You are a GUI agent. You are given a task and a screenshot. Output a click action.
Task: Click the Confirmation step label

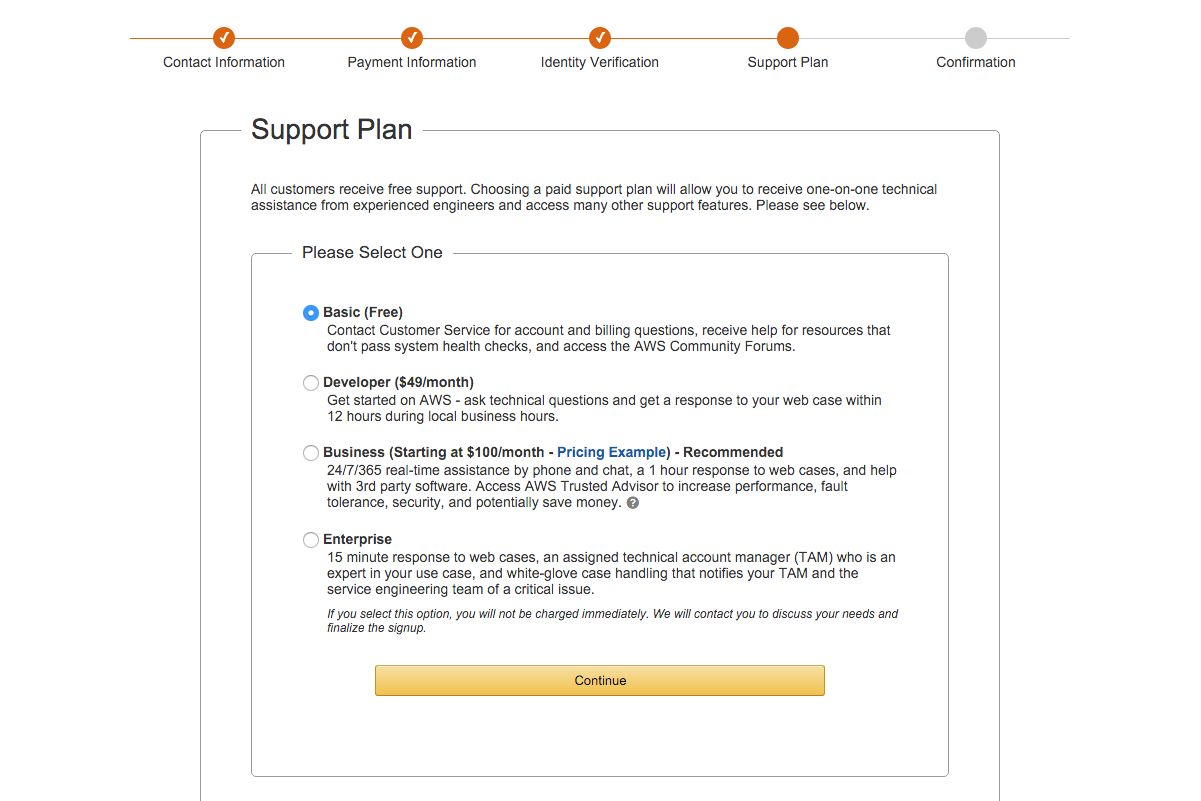976,62
